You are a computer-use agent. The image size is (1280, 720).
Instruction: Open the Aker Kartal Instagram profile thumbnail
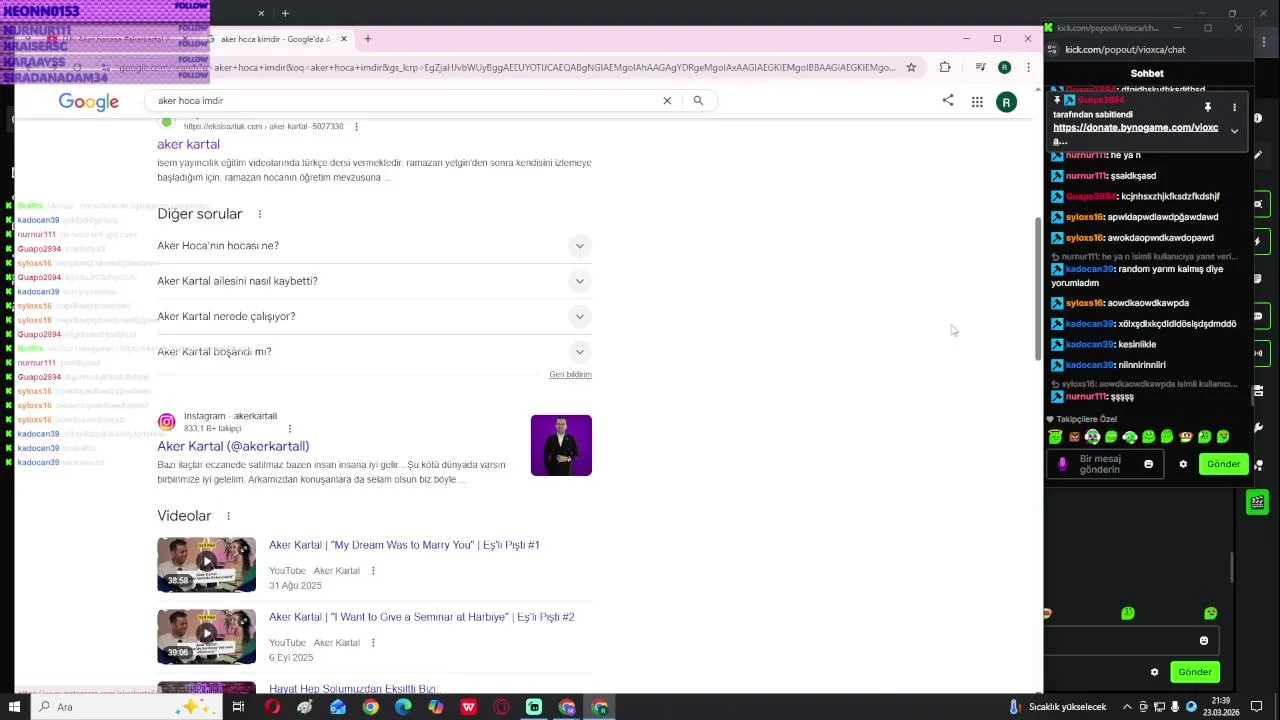561,445
